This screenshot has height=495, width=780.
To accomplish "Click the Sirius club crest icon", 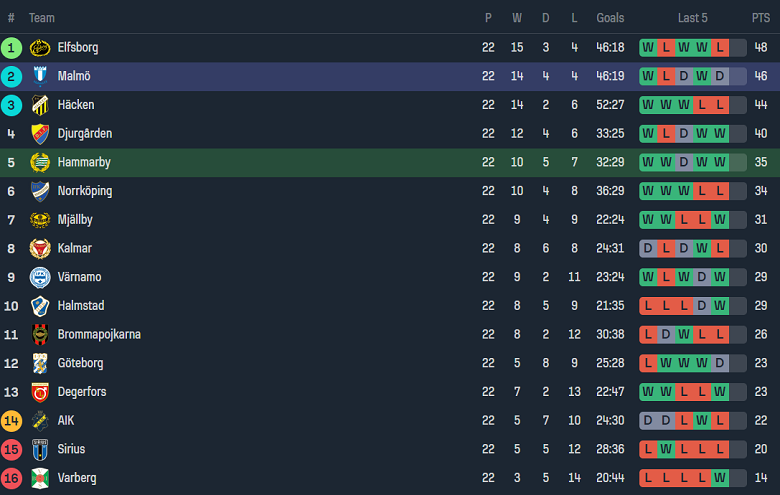I will [x=40, y=449].
